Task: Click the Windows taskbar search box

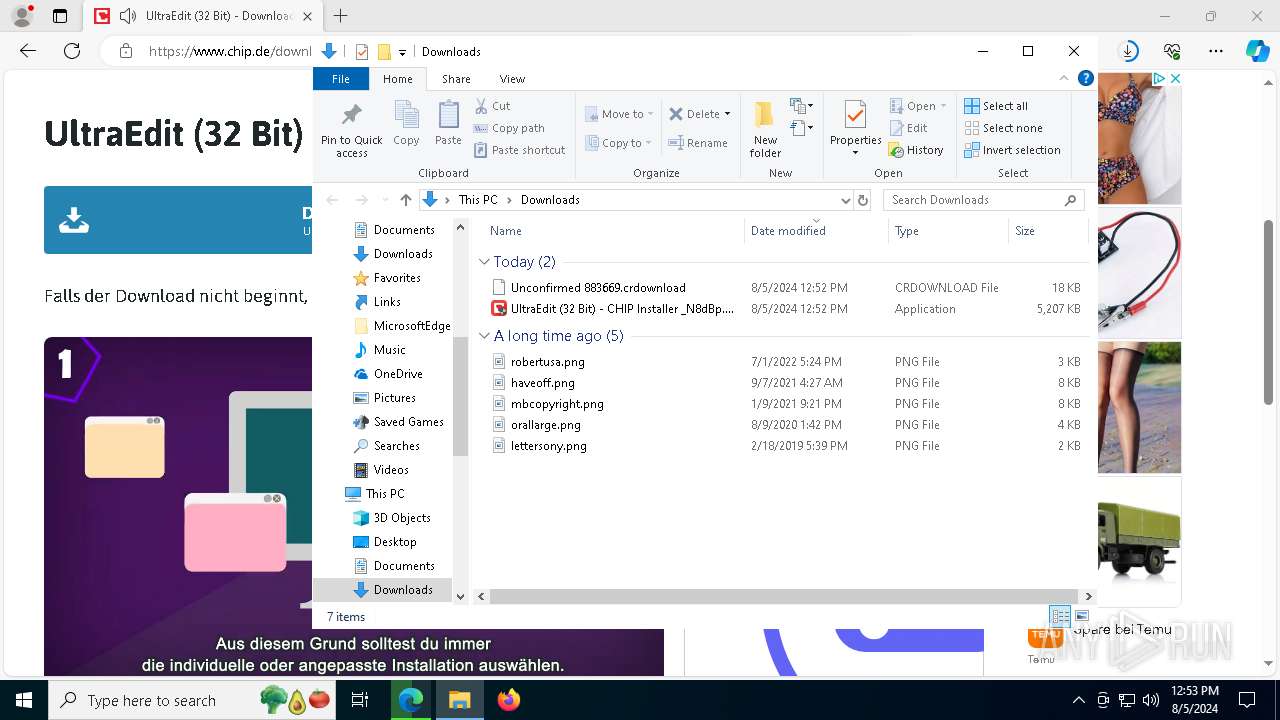Action: [x=191, y=700]
